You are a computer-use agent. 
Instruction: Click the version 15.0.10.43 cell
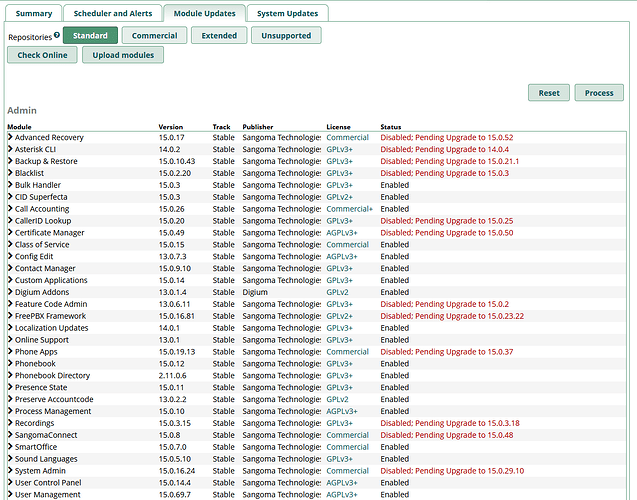click(177, 161)
